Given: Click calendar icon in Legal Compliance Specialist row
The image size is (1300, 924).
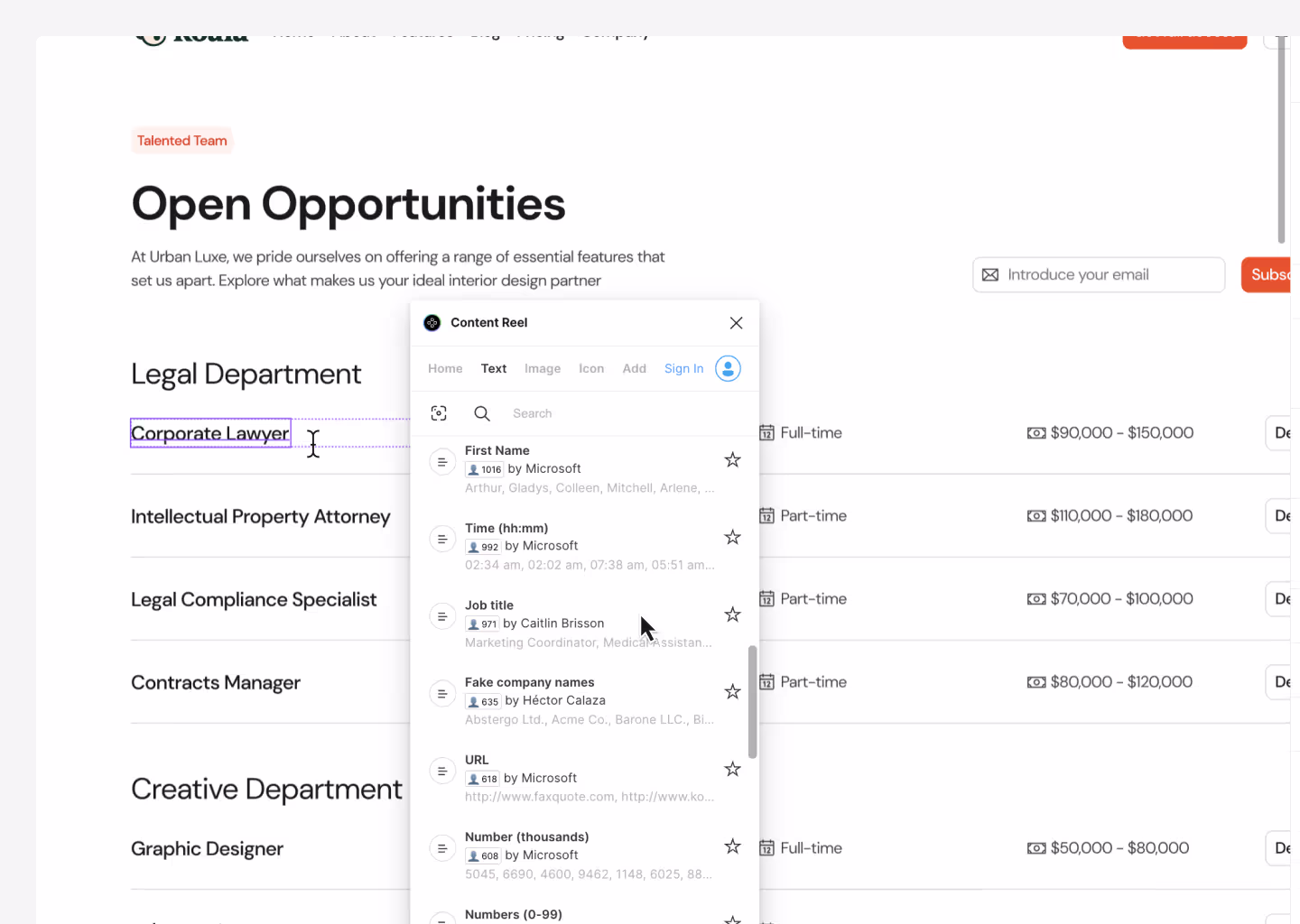Looking at the screenshot, I should 766,599.
